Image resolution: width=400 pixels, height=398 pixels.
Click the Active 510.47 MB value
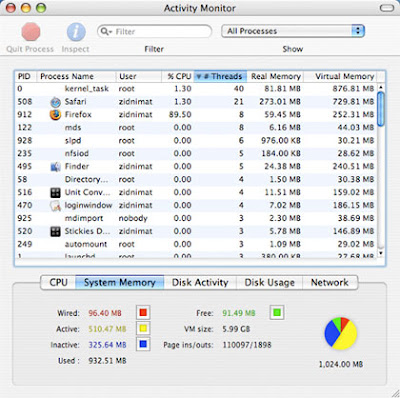pyautogui.click(x=107, y=329)
